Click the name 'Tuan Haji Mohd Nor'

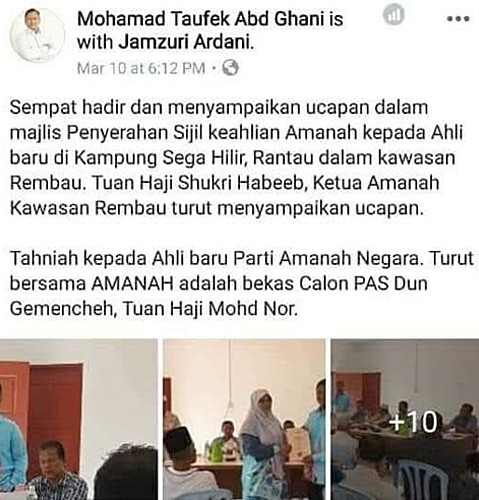(x=210, y=309)
